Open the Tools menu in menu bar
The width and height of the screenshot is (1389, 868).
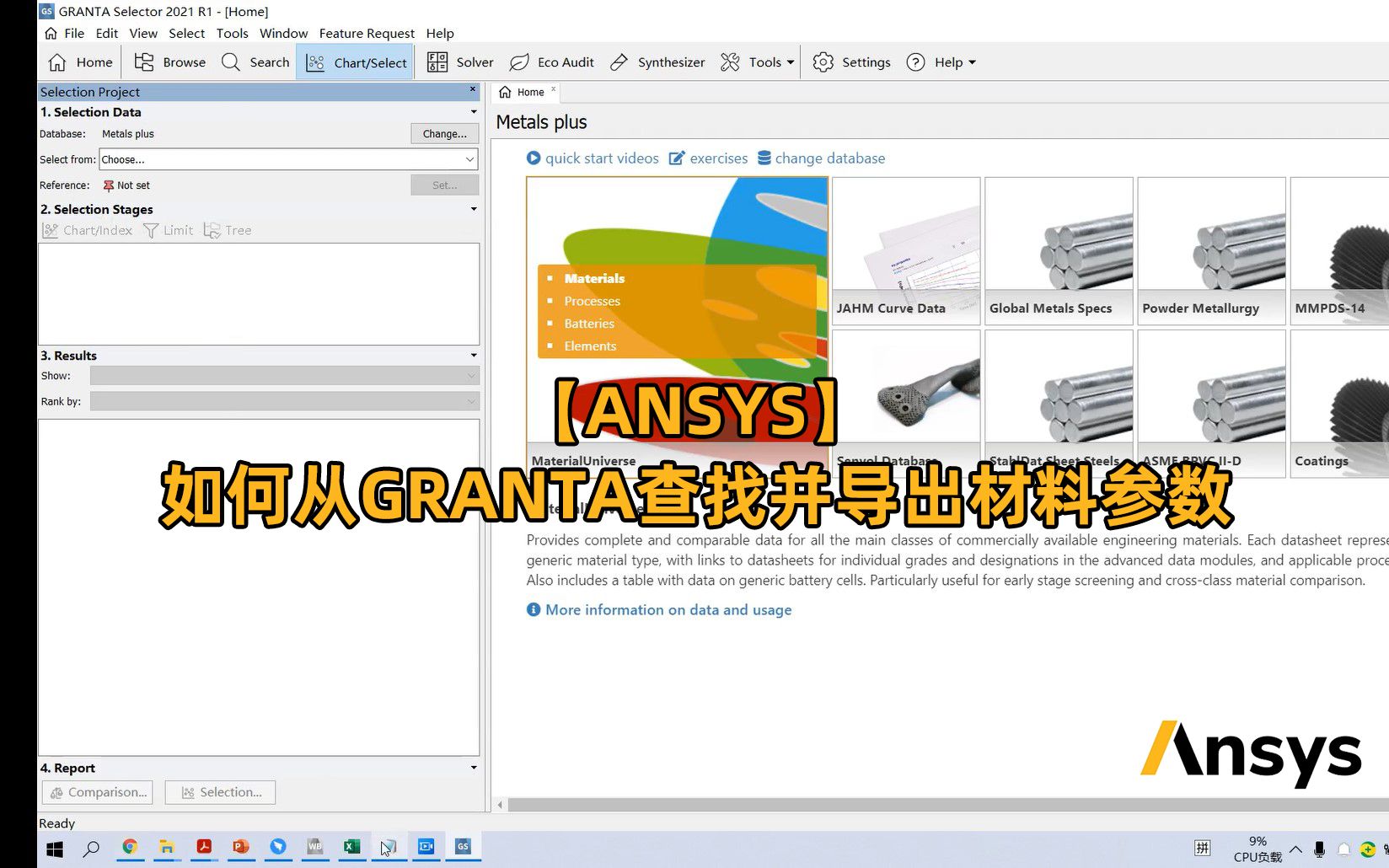click(232, 34)
